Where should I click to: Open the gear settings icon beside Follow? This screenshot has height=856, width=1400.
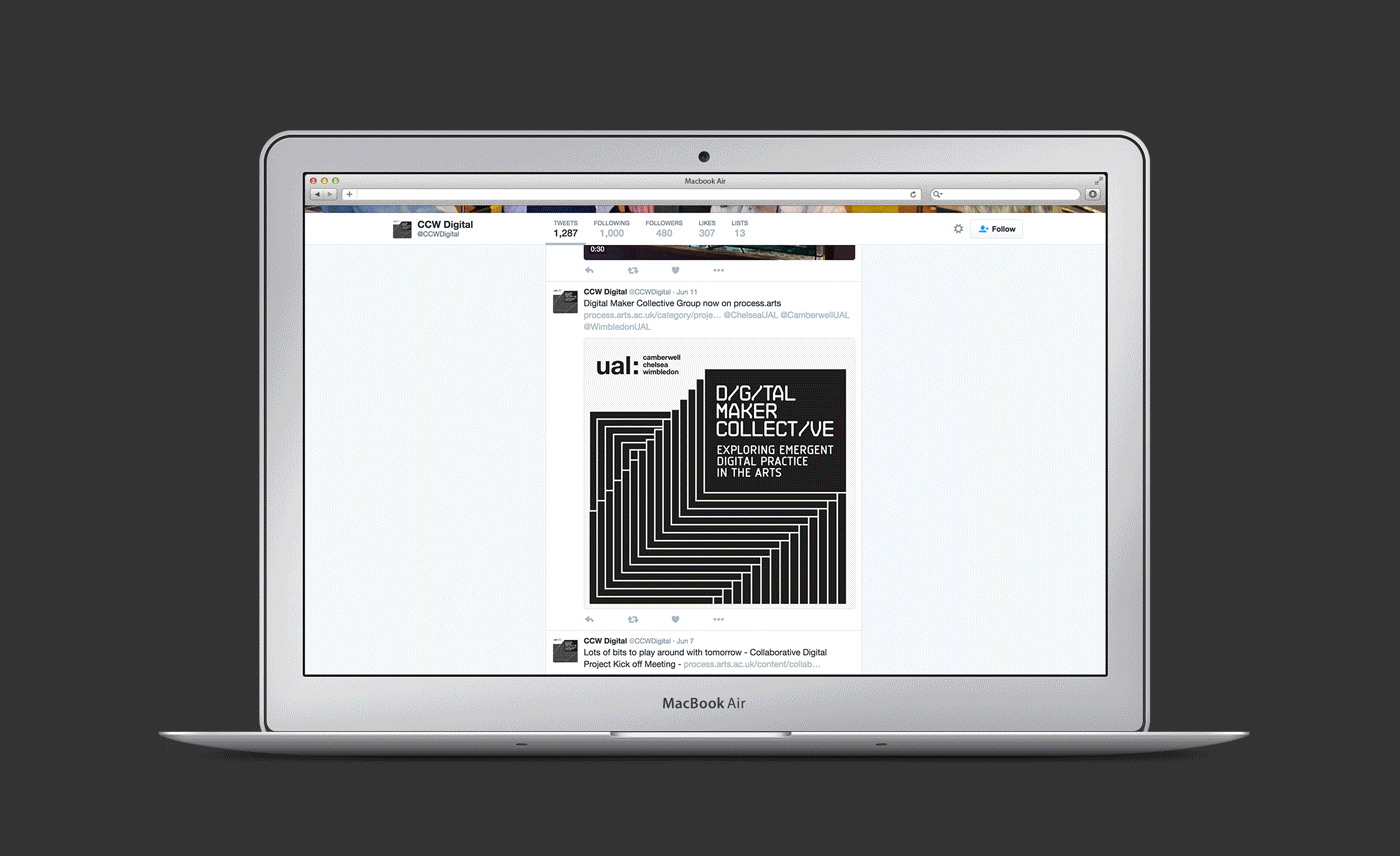[958, 229]
